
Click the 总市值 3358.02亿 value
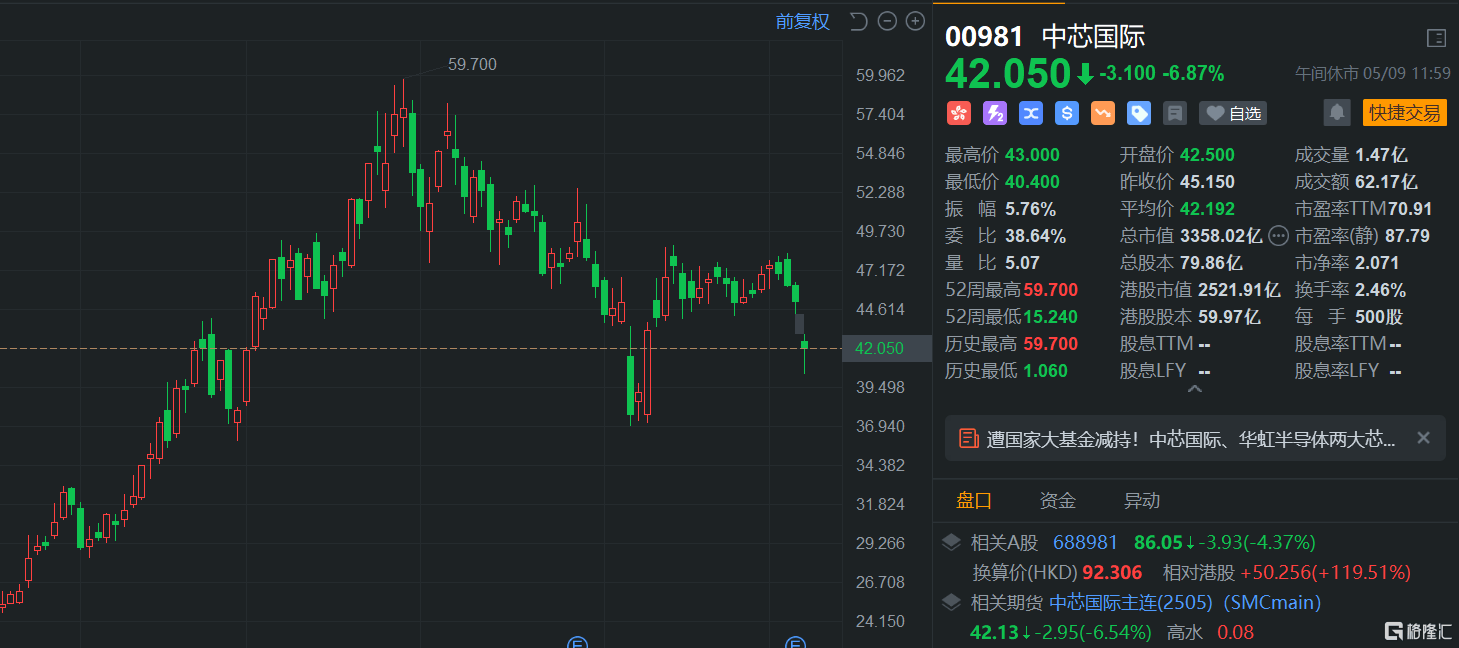(x=1221, y=236)
